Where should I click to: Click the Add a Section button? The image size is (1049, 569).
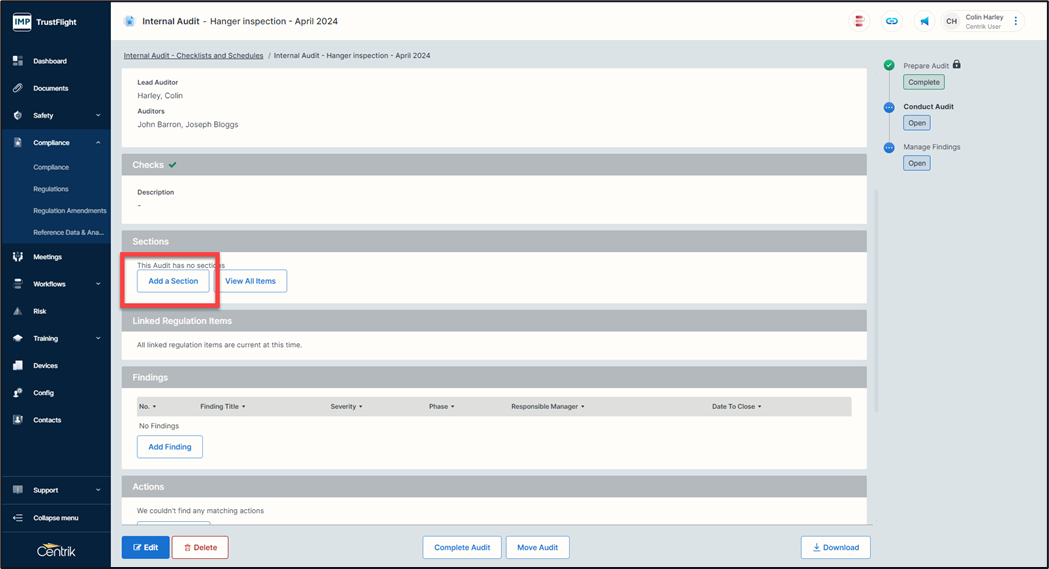173,281
